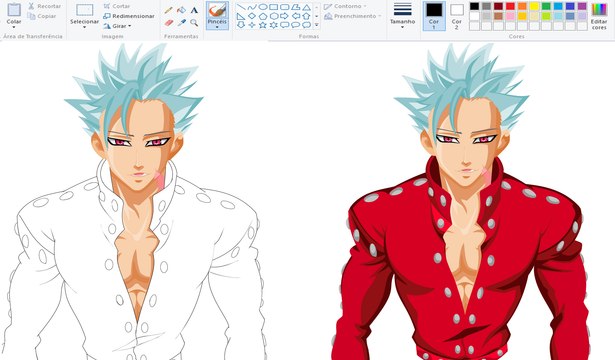This screenshot has height=360, width=615.
Task: Choose the Oval callout shape
Action: pos(296,25)
